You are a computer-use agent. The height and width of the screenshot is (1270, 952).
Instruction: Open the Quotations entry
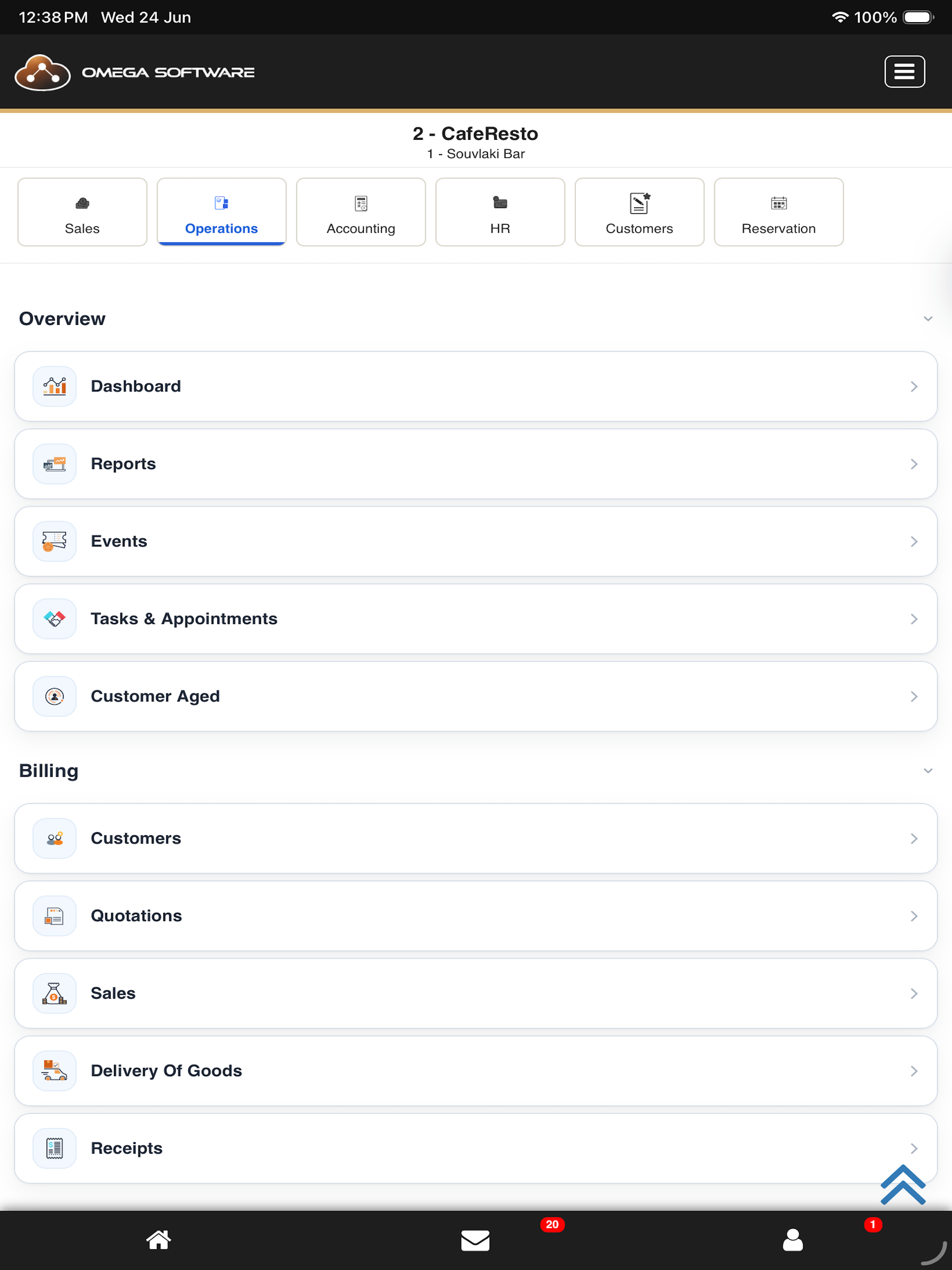pos(476,916)
